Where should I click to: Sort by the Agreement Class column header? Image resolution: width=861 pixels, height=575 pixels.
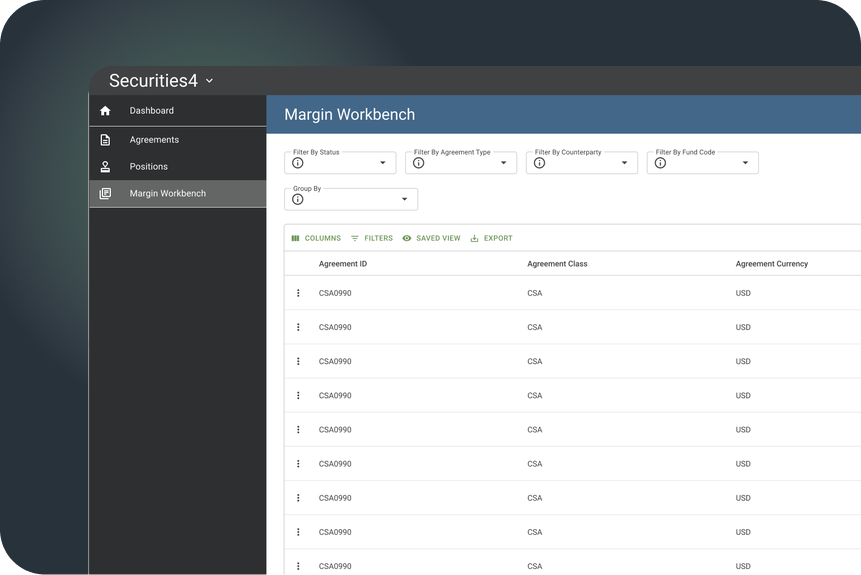tap(557, 264)
